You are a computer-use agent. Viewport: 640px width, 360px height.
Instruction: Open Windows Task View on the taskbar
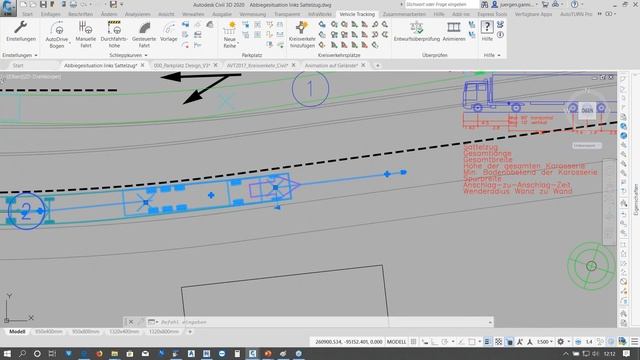[x=52, y=353]
